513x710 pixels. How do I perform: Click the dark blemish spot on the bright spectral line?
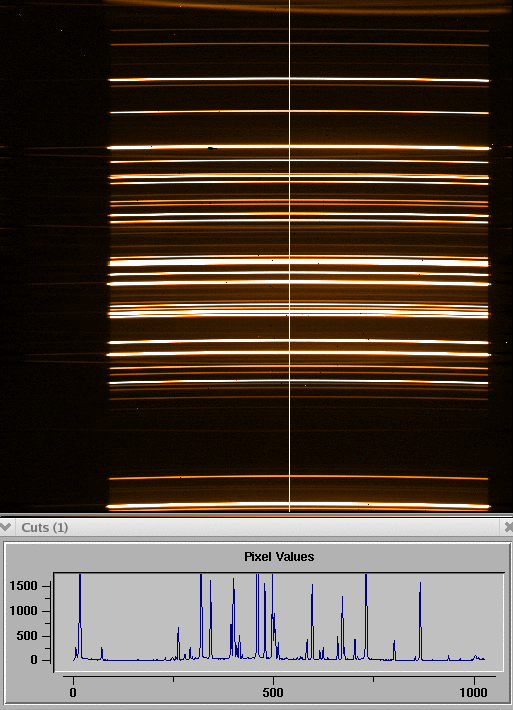click(x=212, y=148)
